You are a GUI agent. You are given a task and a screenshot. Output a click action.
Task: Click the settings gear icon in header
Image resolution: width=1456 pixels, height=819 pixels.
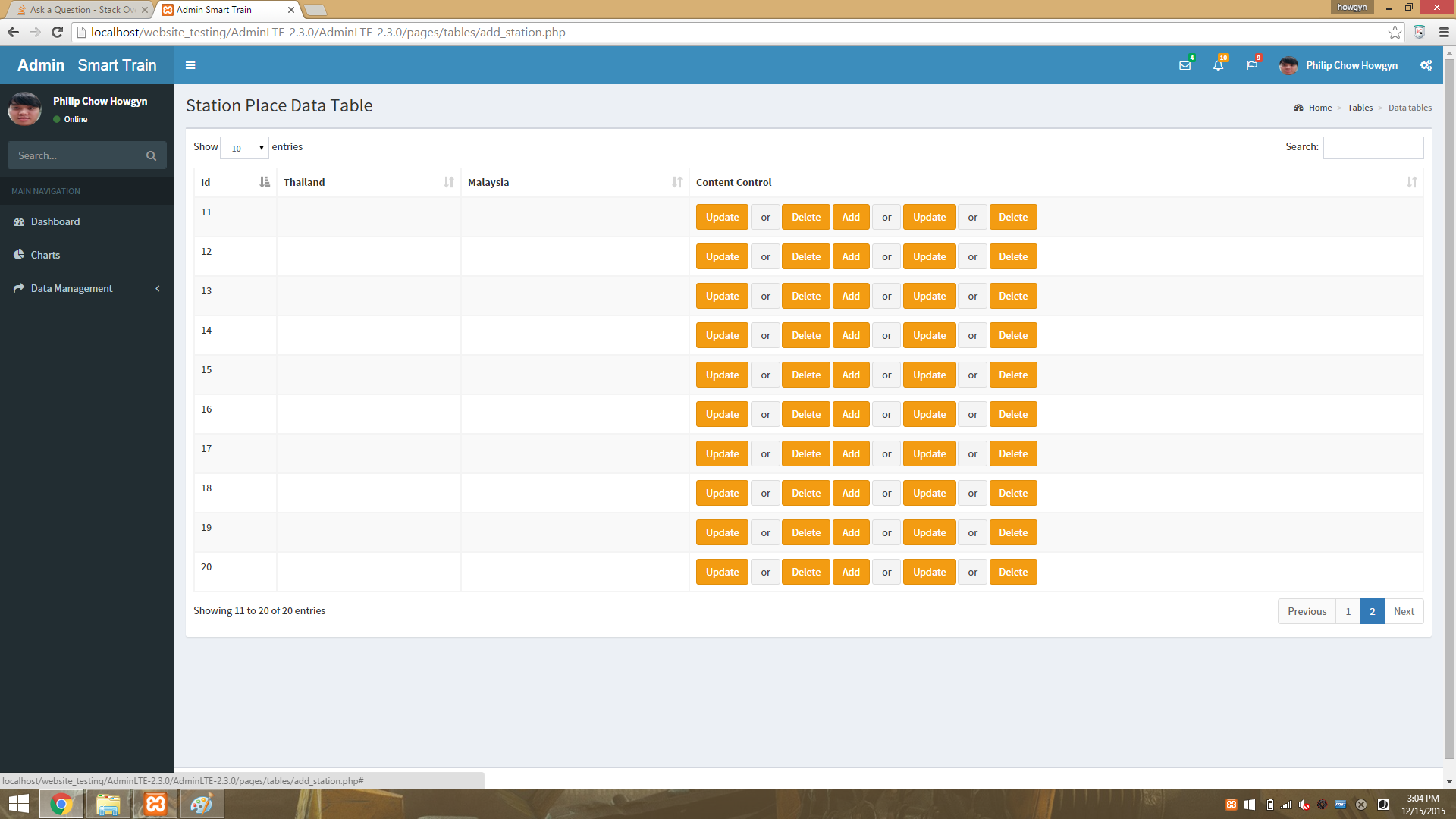(1428, 65)
